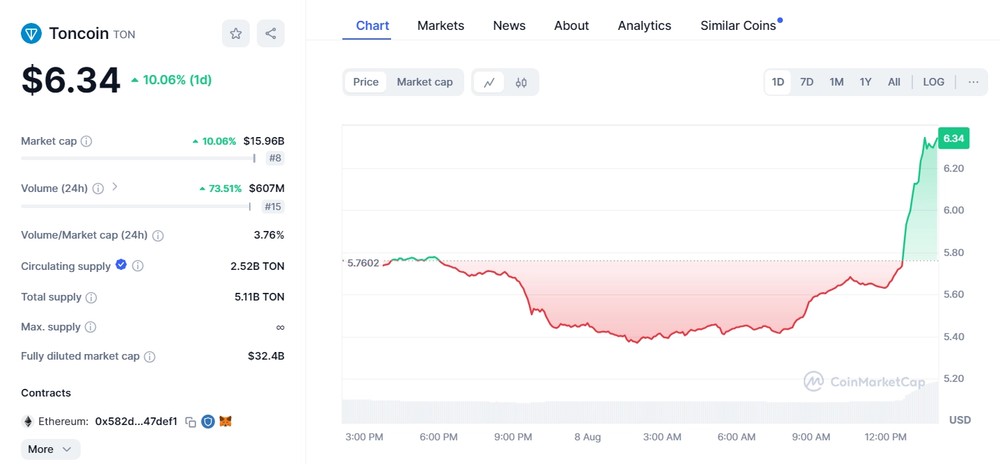
Task: Toggle the LOG scale option
Action: click(x=934, y=82)
